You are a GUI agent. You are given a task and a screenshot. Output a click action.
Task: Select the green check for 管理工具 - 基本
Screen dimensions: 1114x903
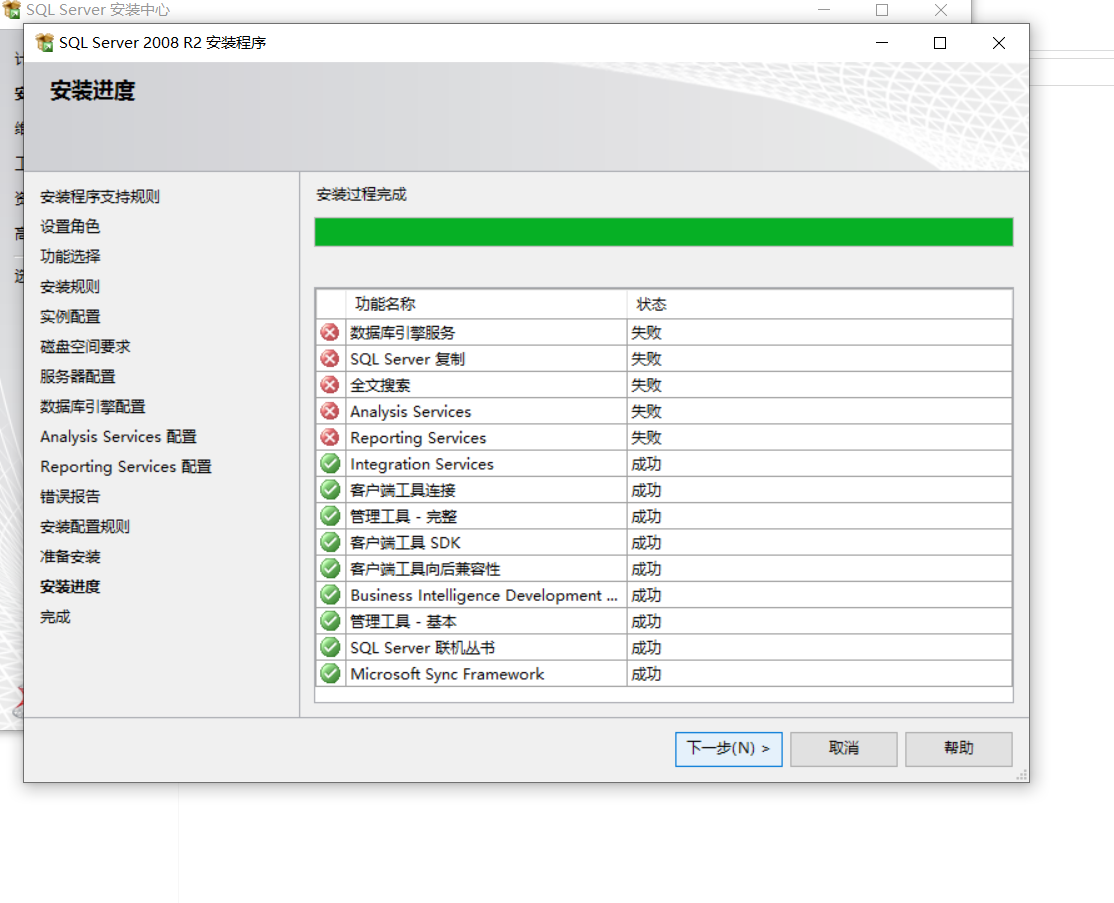click(330, 621)
